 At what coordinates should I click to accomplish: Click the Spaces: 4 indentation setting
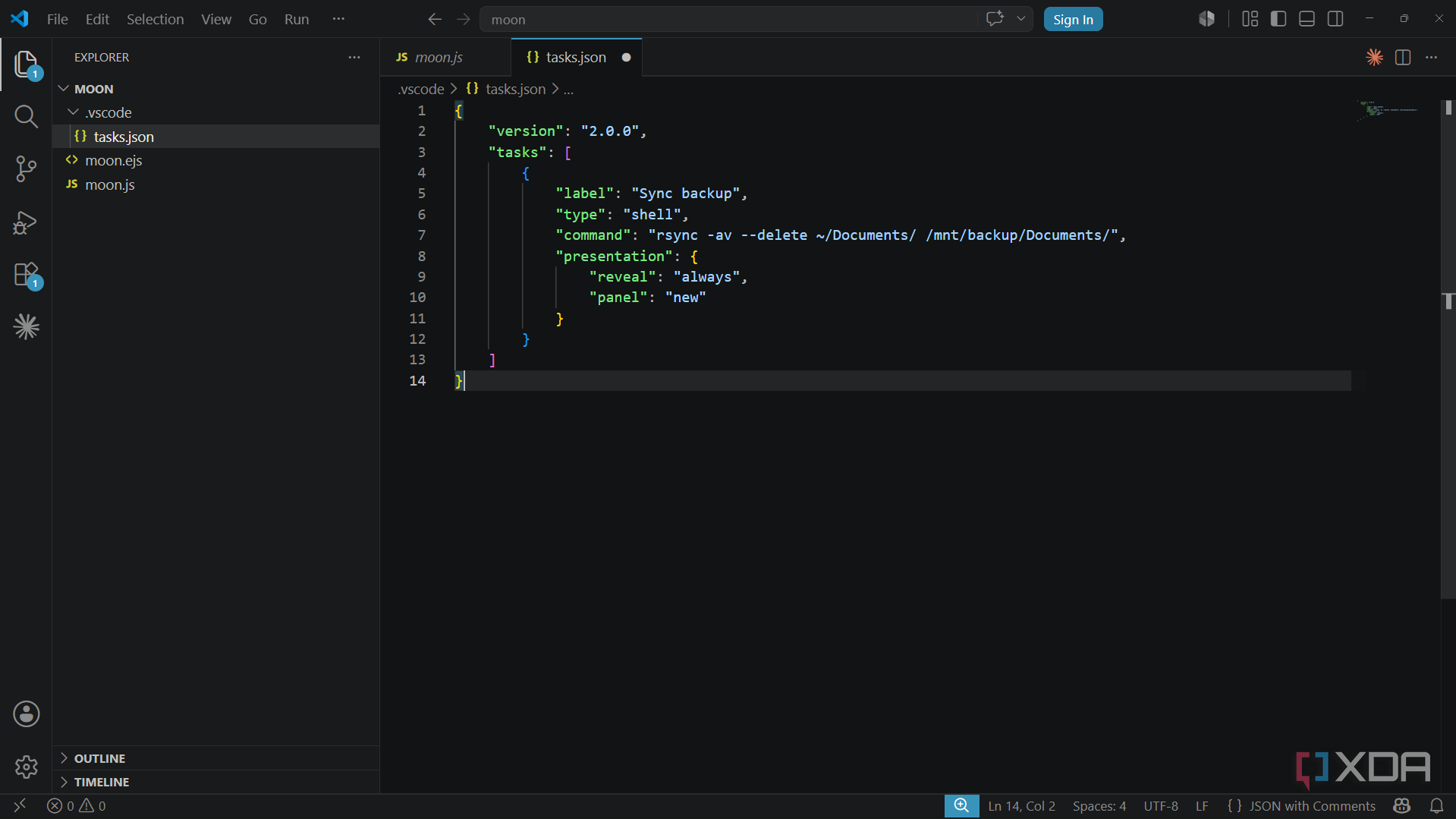[1099, 806]
